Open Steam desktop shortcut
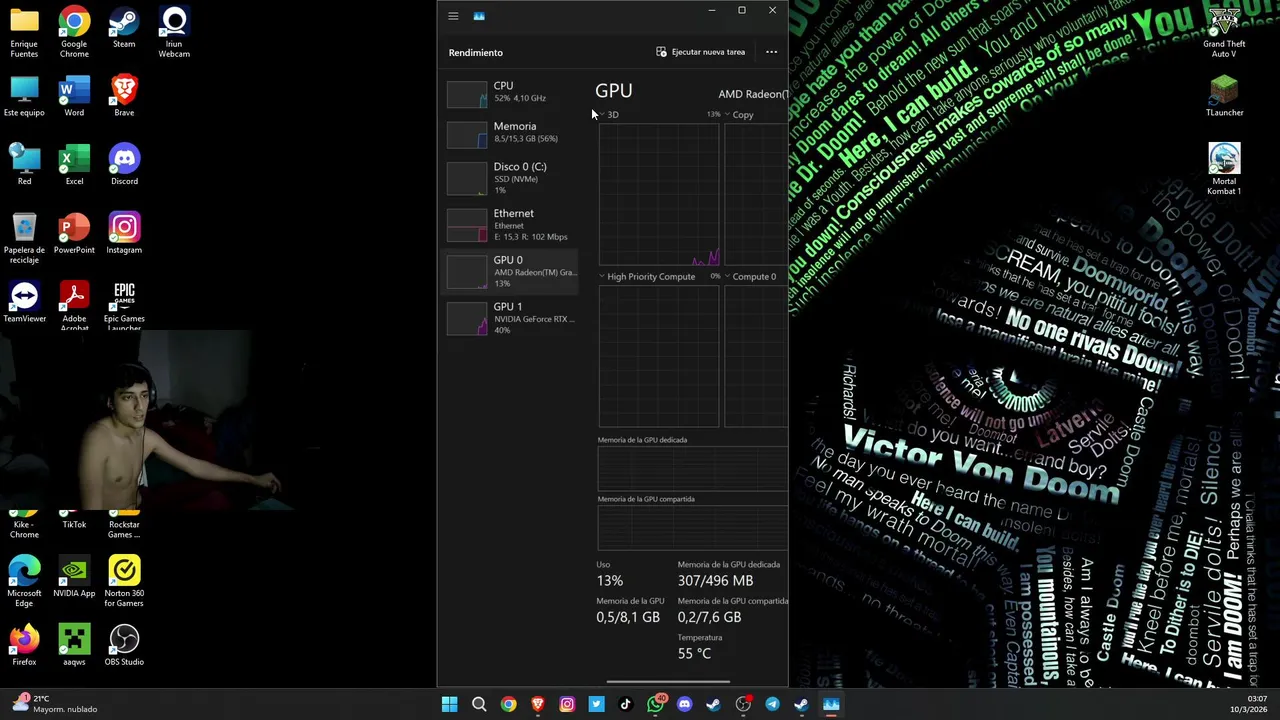 pos(124,28)
